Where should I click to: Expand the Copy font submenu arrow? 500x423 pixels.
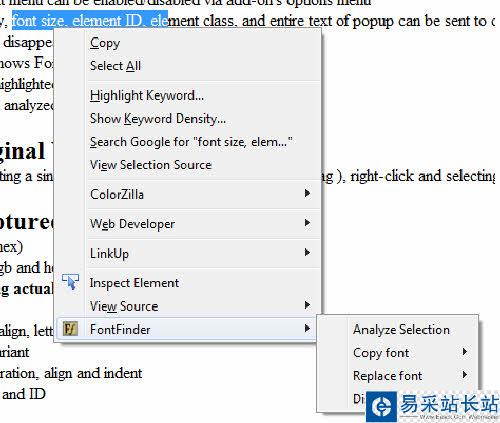point(465,352)
